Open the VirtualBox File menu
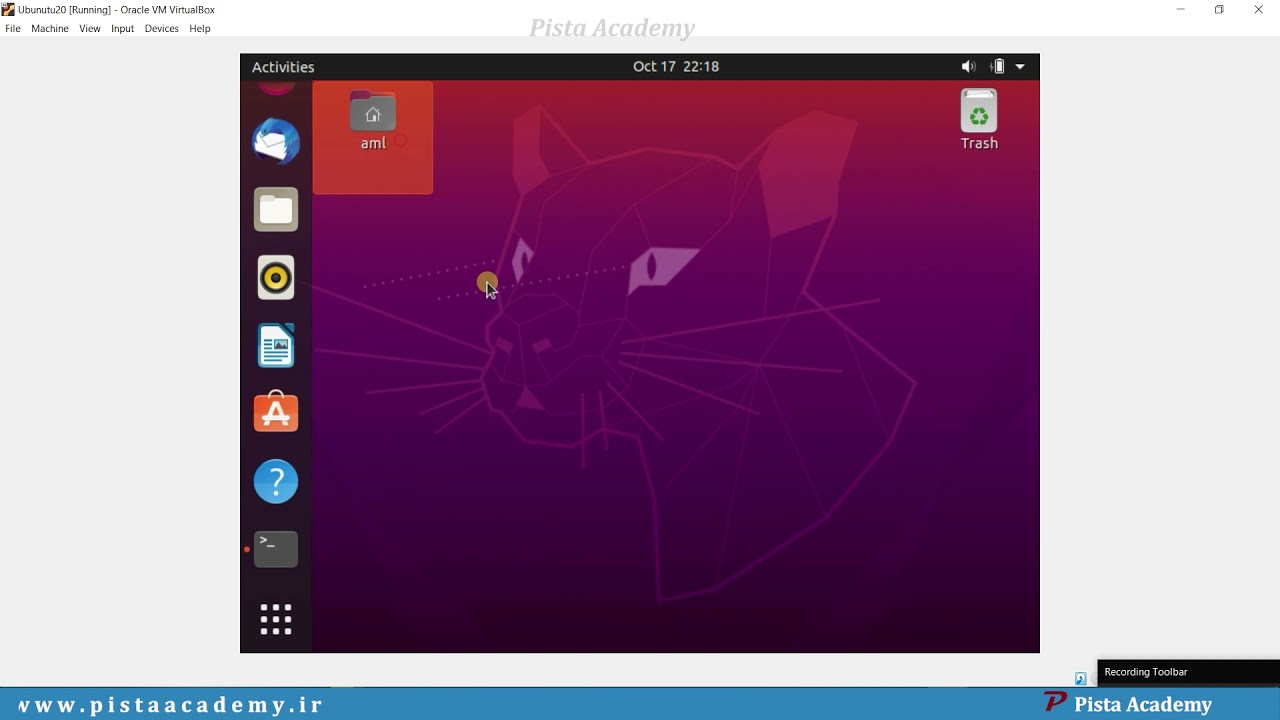 pos(13,29)
